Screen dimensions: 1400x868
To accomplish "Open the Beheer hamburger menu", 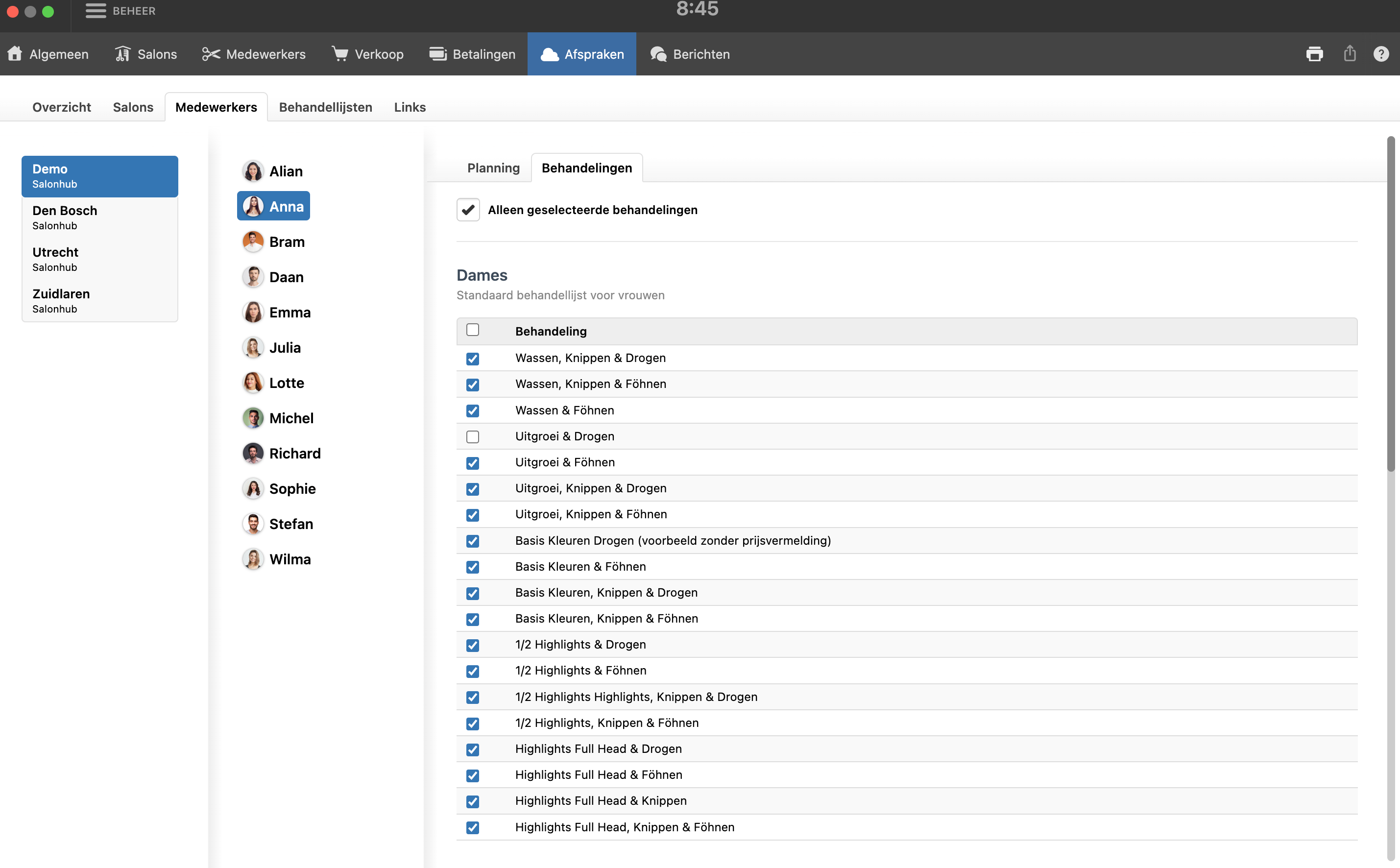I will pos(96,11).
